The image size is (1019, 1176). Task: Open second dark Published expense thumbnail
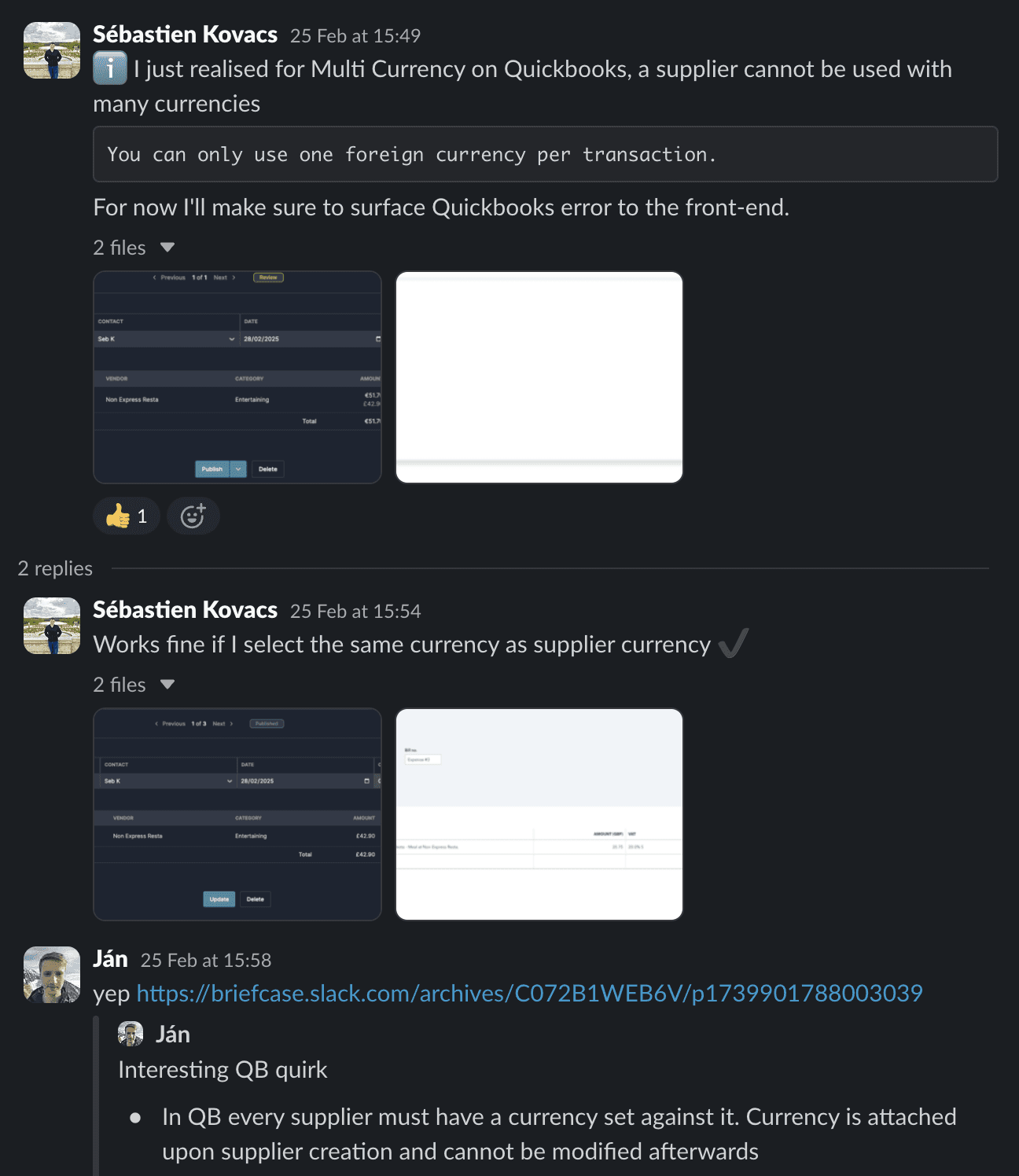coord(237,814)
